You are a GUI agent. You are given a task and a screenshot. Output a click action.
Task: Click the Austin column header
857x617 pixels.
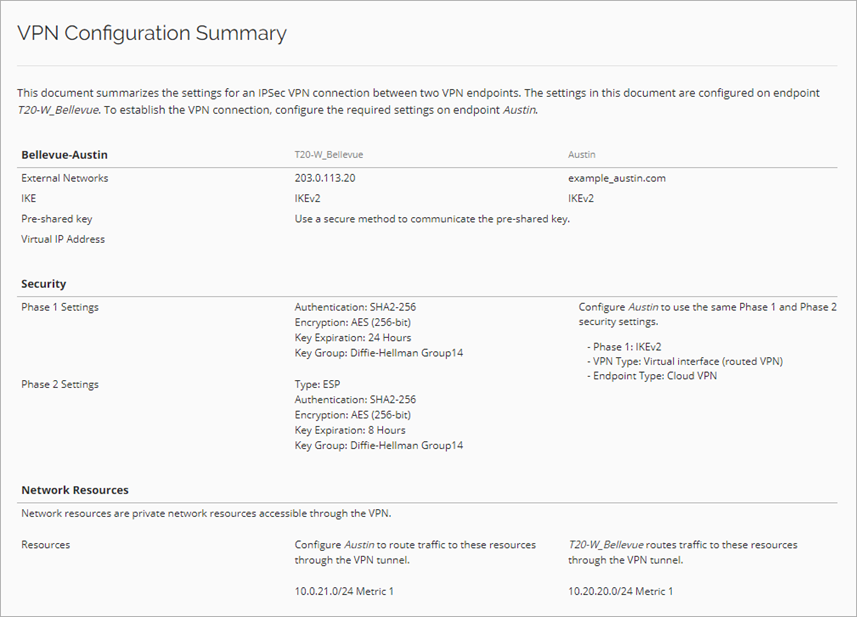[582, 155]
